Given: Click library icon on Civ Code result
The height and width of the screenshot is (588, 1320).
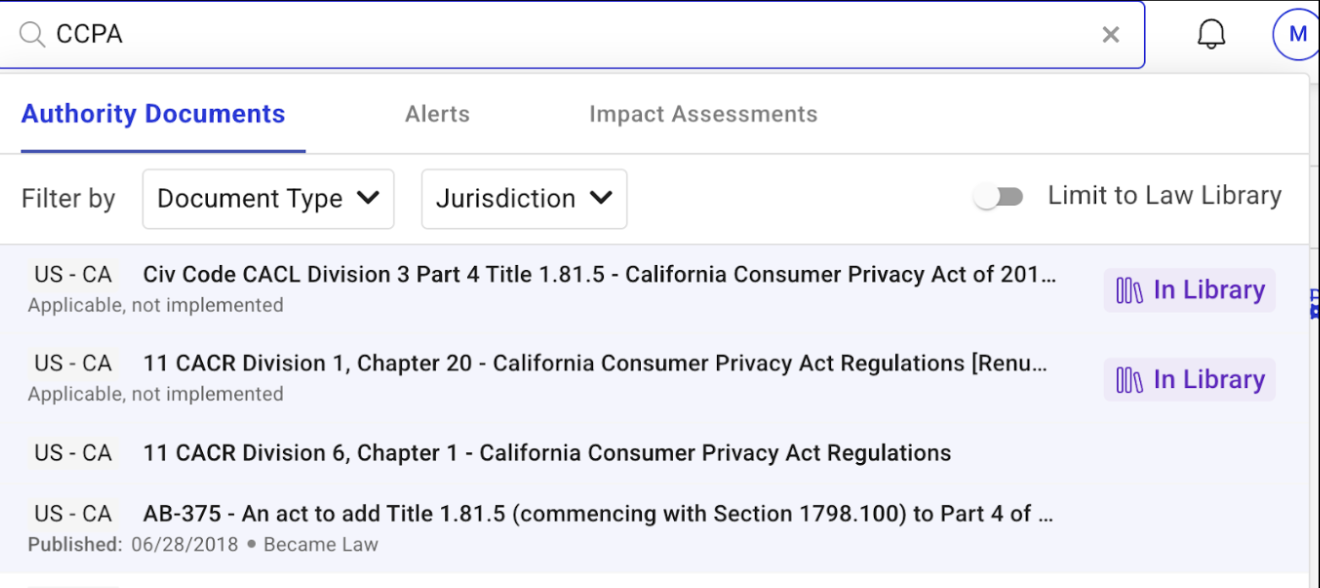Looking at the screenshot, I should click(1130, 291).
